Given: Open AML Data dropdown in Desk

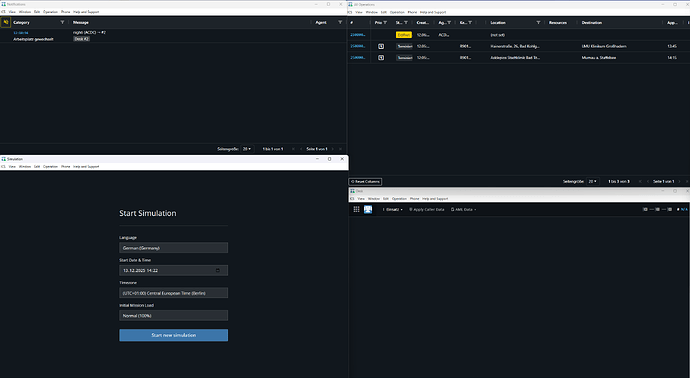Looking at the screenshot, I should coord(463,210).
